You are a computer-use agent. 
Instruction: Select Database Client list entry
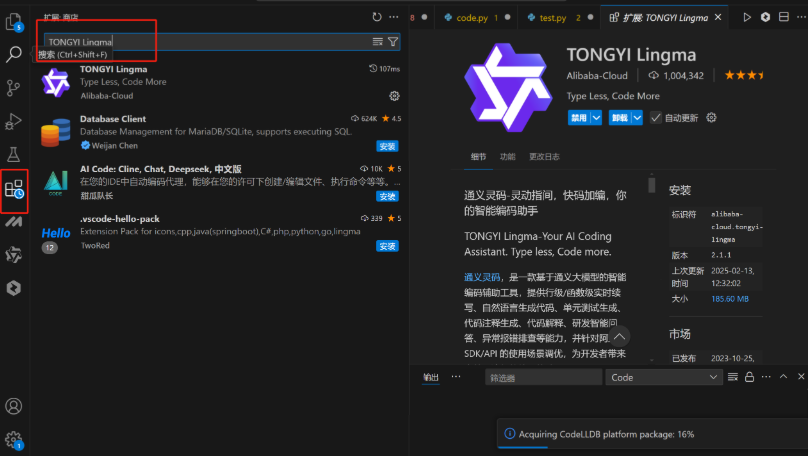[x=220, y=132]
